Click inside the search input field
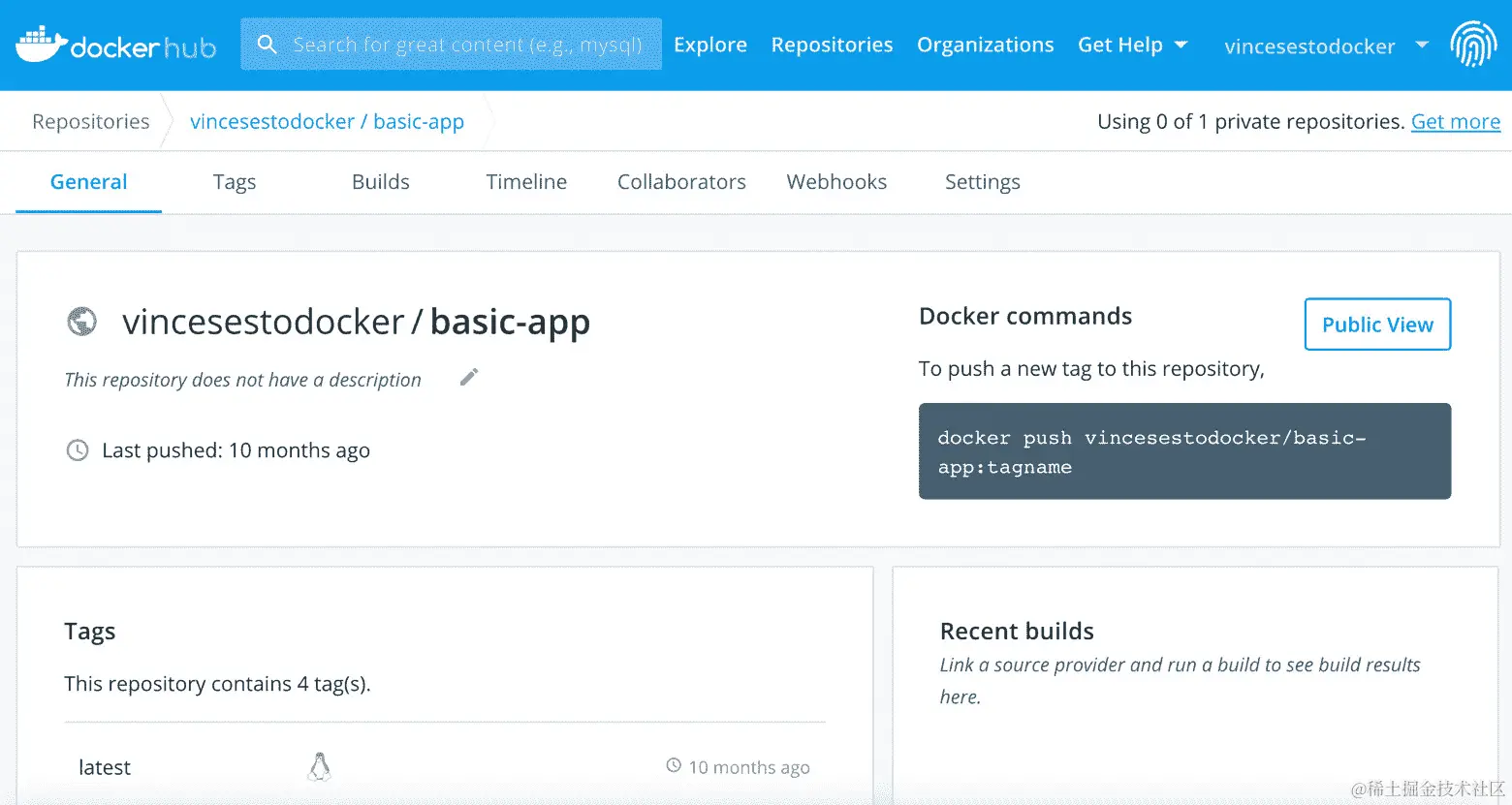This screenshot has width=1512, height=805. click(465, 44)
